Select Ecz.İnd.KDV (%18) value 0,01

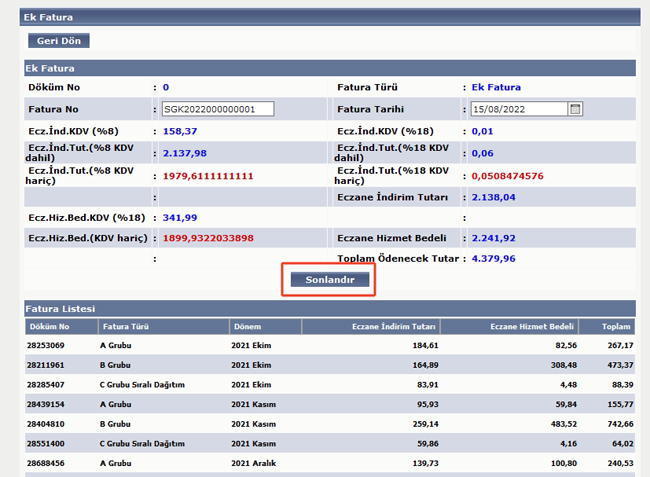point(482,131)
